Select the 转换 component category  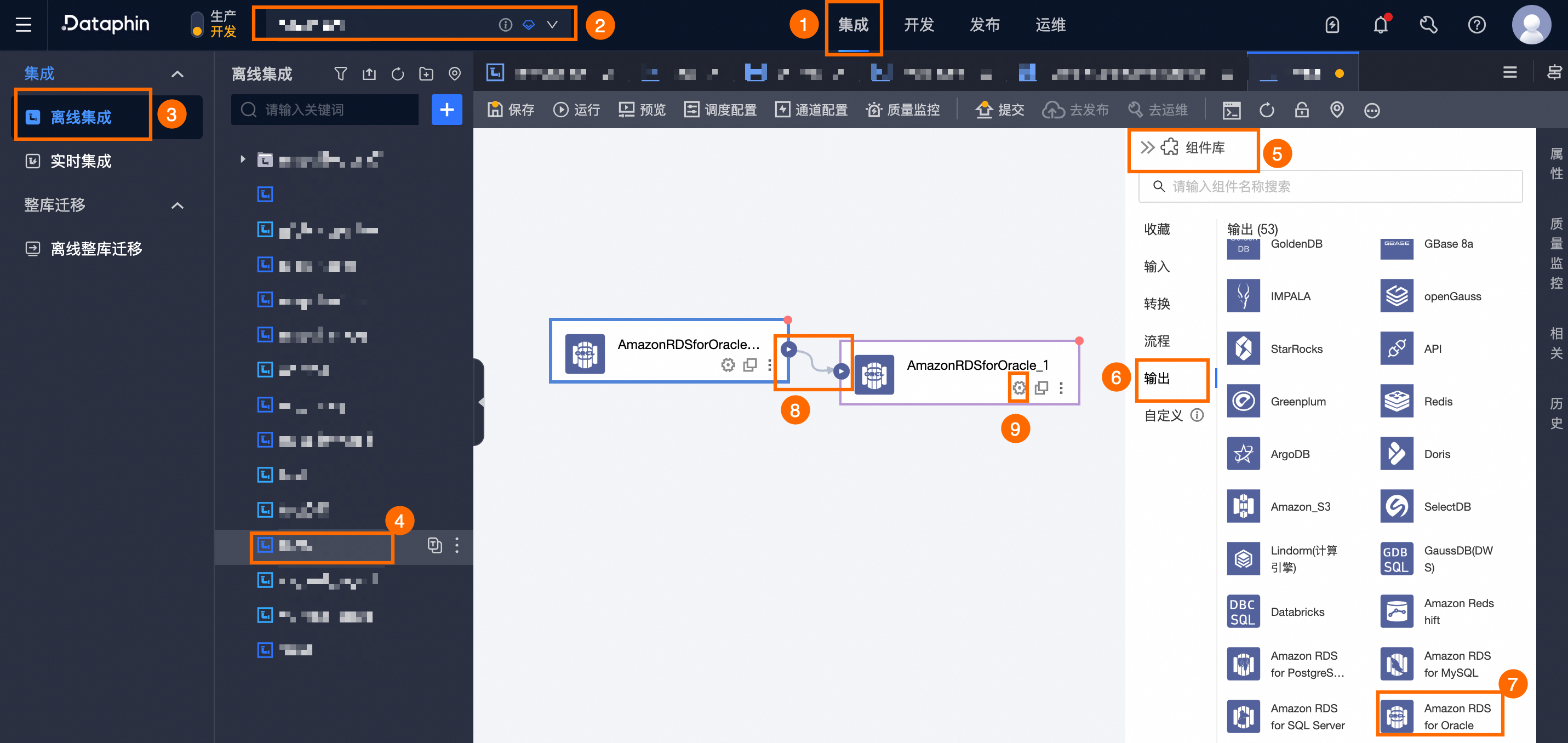pyautogui.click(x=1157, y=304)
